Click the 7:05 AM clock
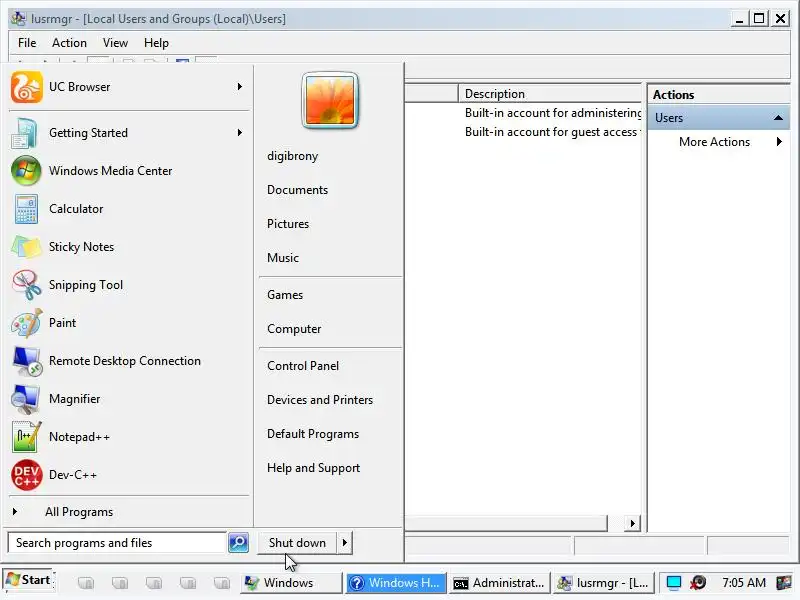 pos(744,583)
